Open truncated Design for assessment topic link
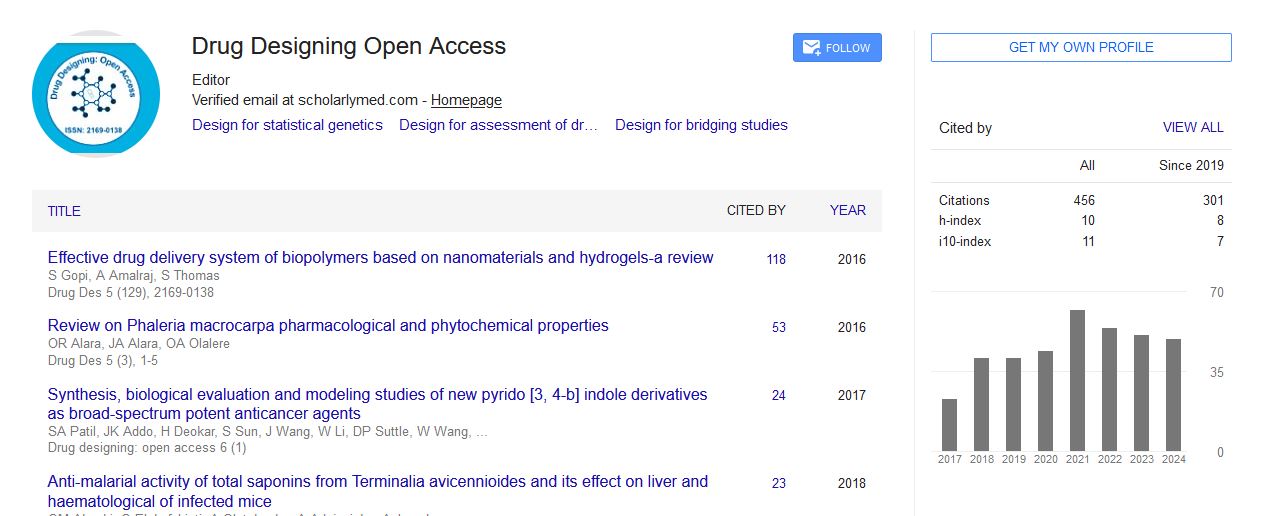Image resolution: width=1282 pixels, height=516 pixels. [x=498, y=125]
